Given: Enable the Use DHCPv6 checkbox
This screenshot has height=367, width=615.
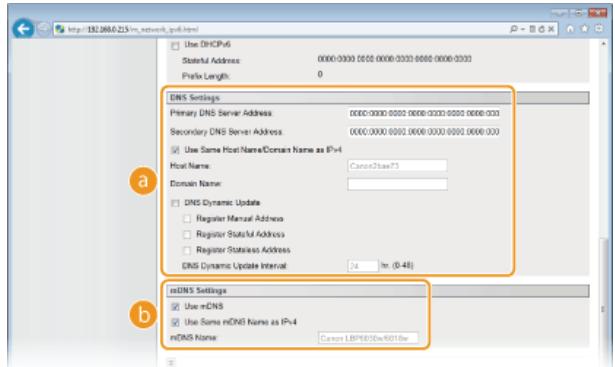Looking at the screenshot, I should (175, 45).
